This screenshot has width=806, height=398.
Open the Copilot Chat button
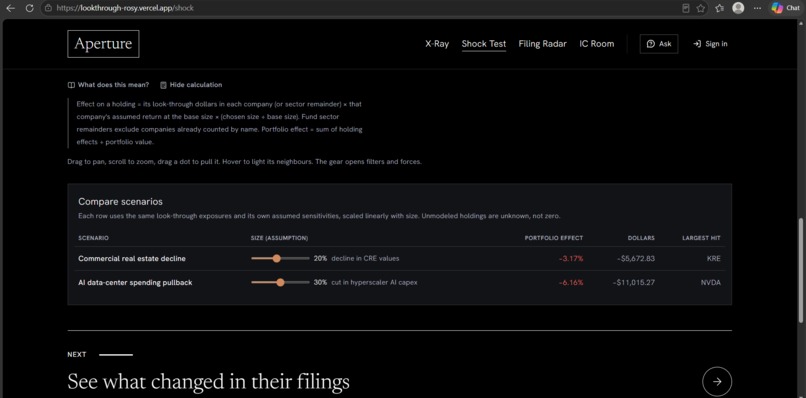pyautogui.click(x=785, y=8)
